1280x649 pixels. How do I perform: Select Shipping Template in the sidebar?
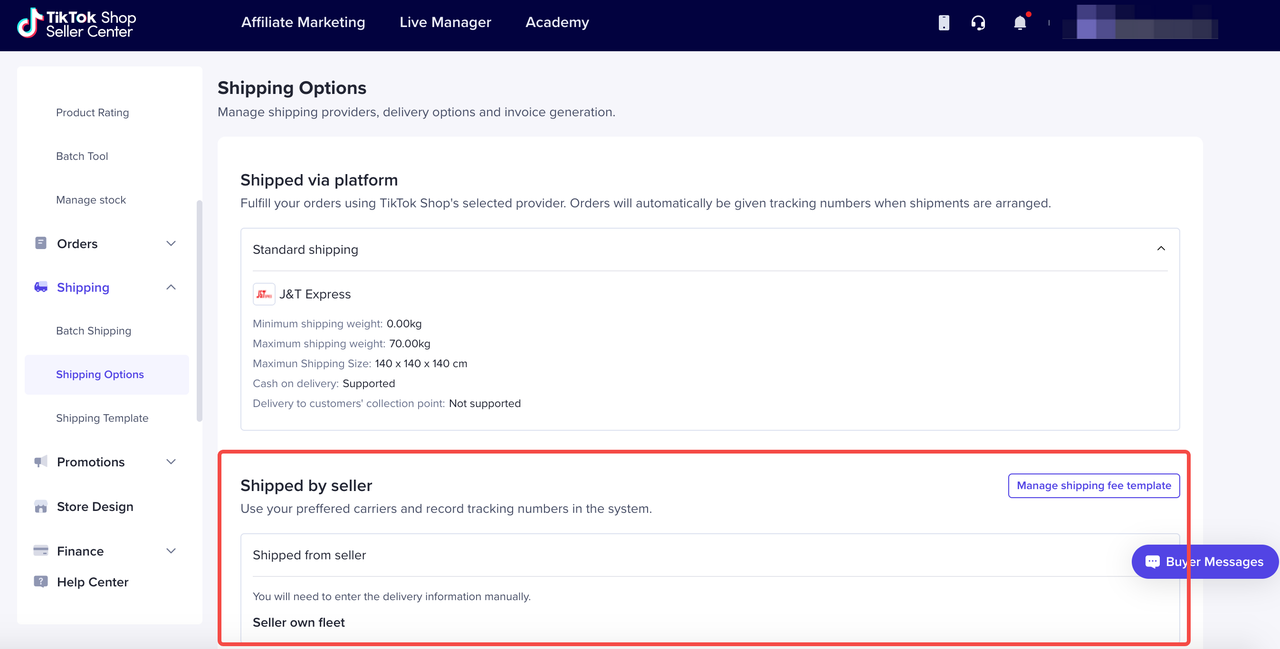(102, 418)
